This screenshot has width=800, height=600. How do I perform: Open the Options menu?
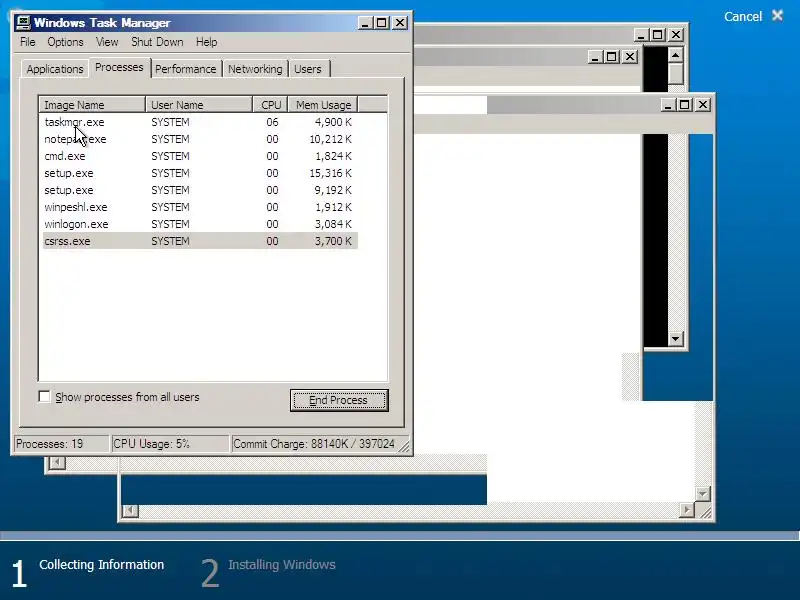pyautogui.click(x=65, y=42)
